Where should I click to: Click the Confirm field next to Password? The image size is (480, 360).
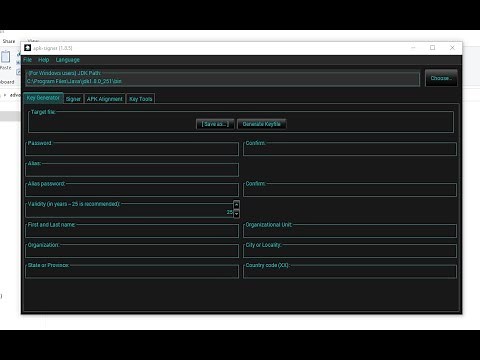click(350, 150)
